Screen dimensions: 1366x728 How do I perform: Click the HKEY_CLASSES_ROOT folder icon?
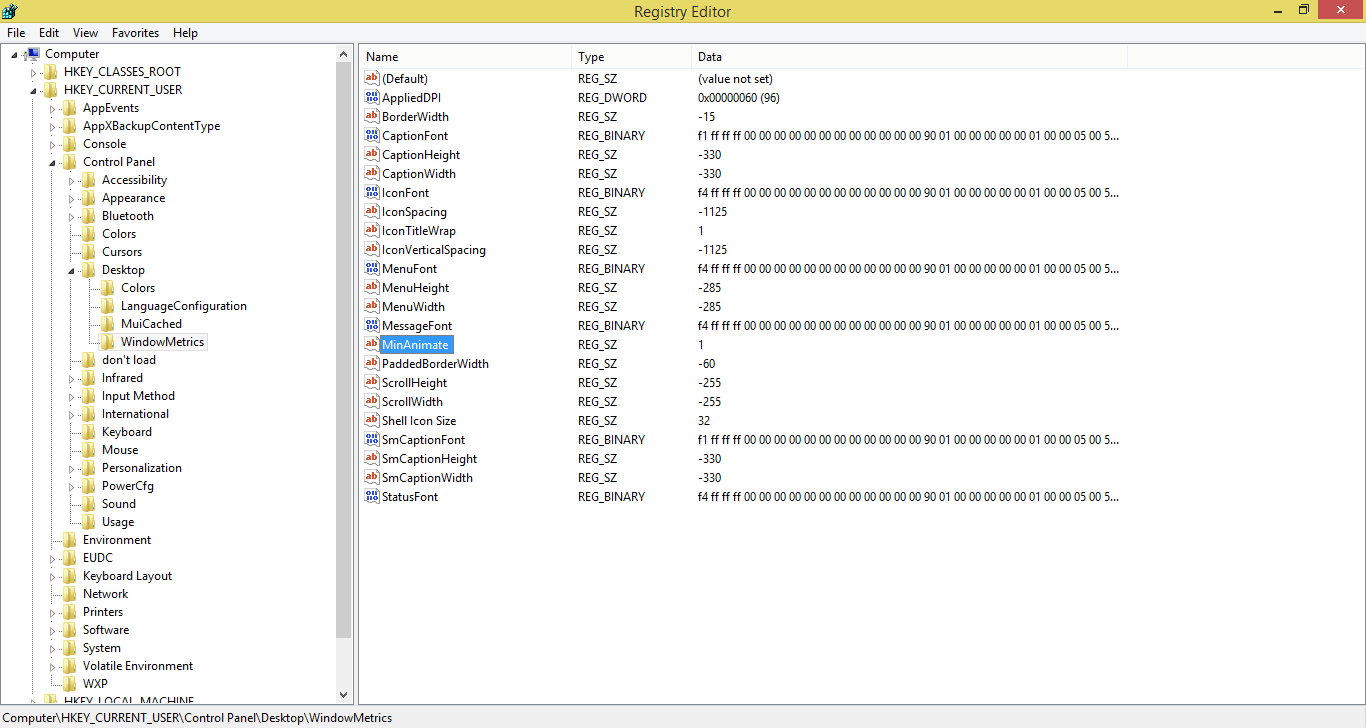coord(51,72)
